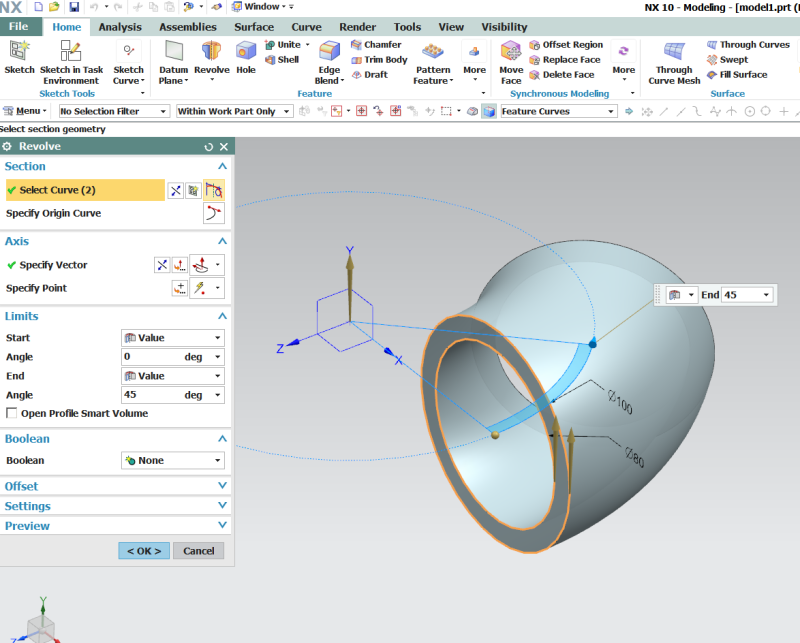Collapse the Axis group
Screen dimensions: 800x643
(222, 241)
